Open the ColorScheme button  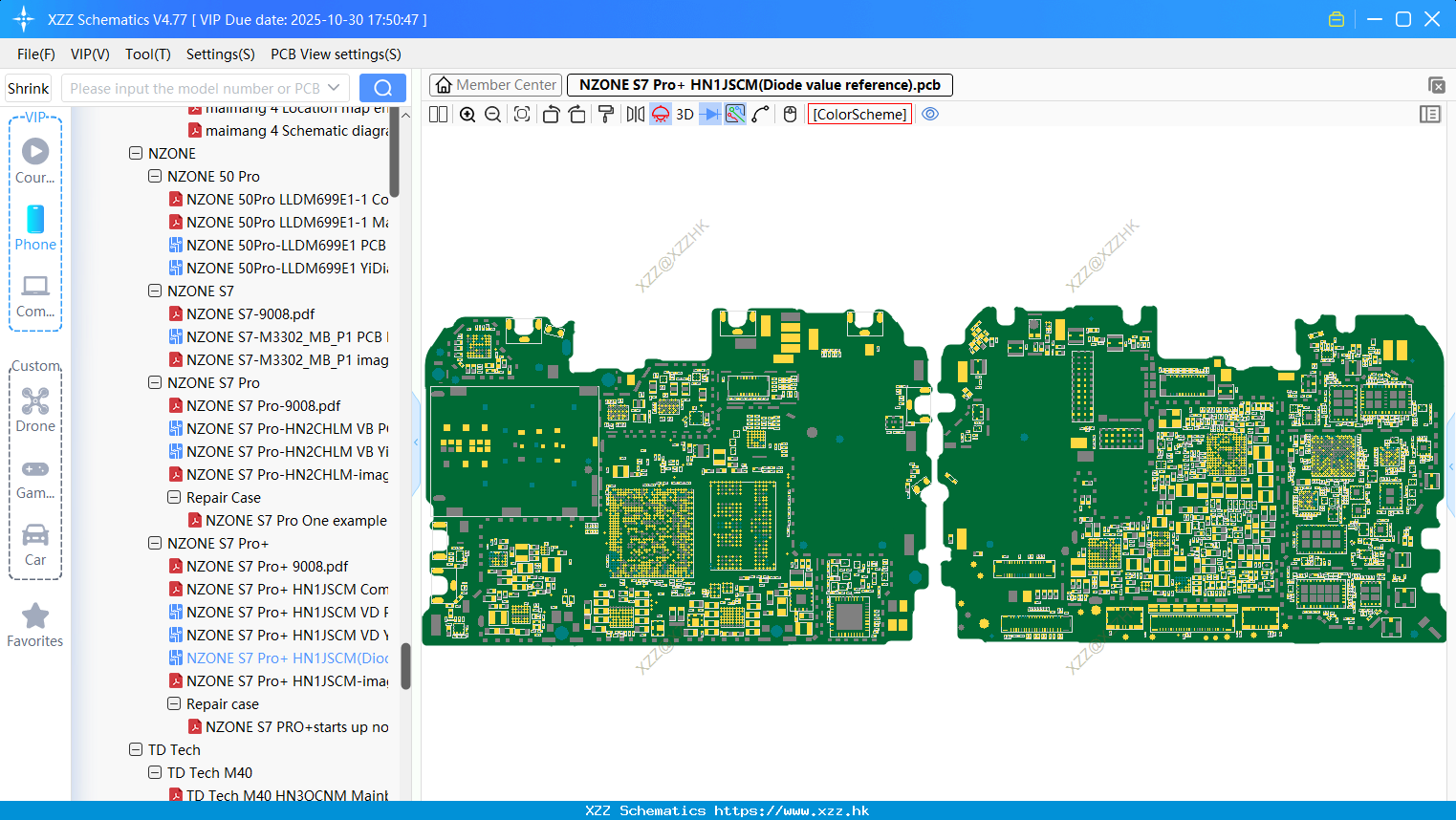pyautogui.click(x=859, y=115)
